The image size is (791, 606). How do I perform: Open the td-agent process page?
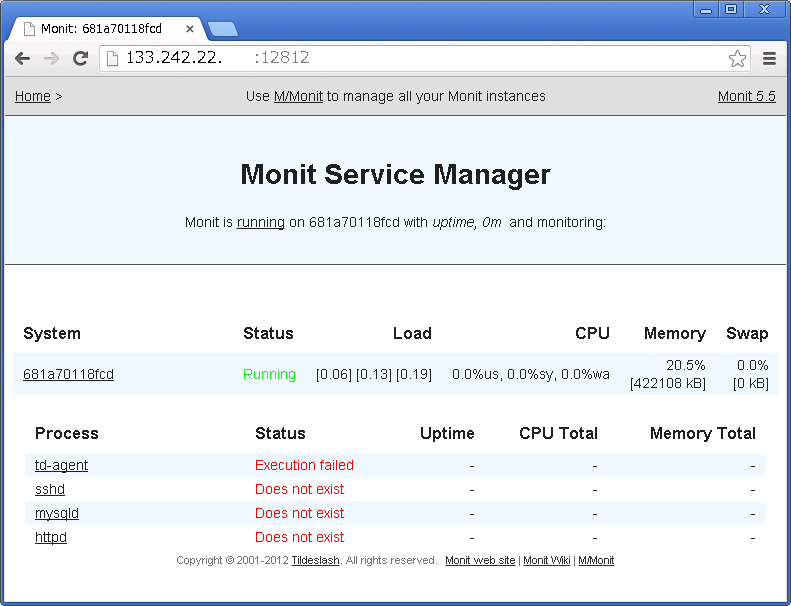click(x=61, y=465)
